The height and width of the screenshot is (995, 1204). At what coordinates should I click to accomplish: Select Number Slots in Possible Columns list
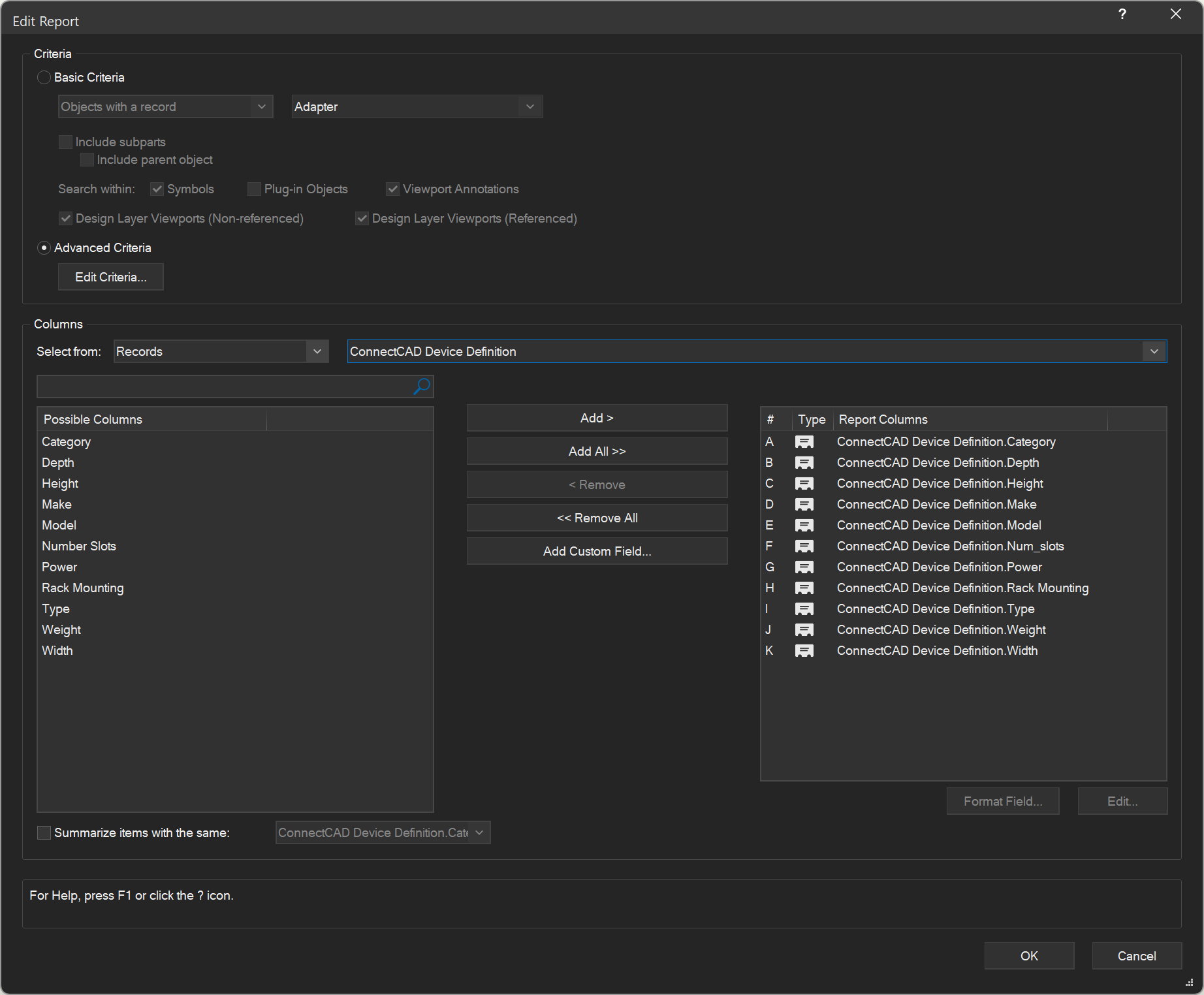[x=79, y=546]
